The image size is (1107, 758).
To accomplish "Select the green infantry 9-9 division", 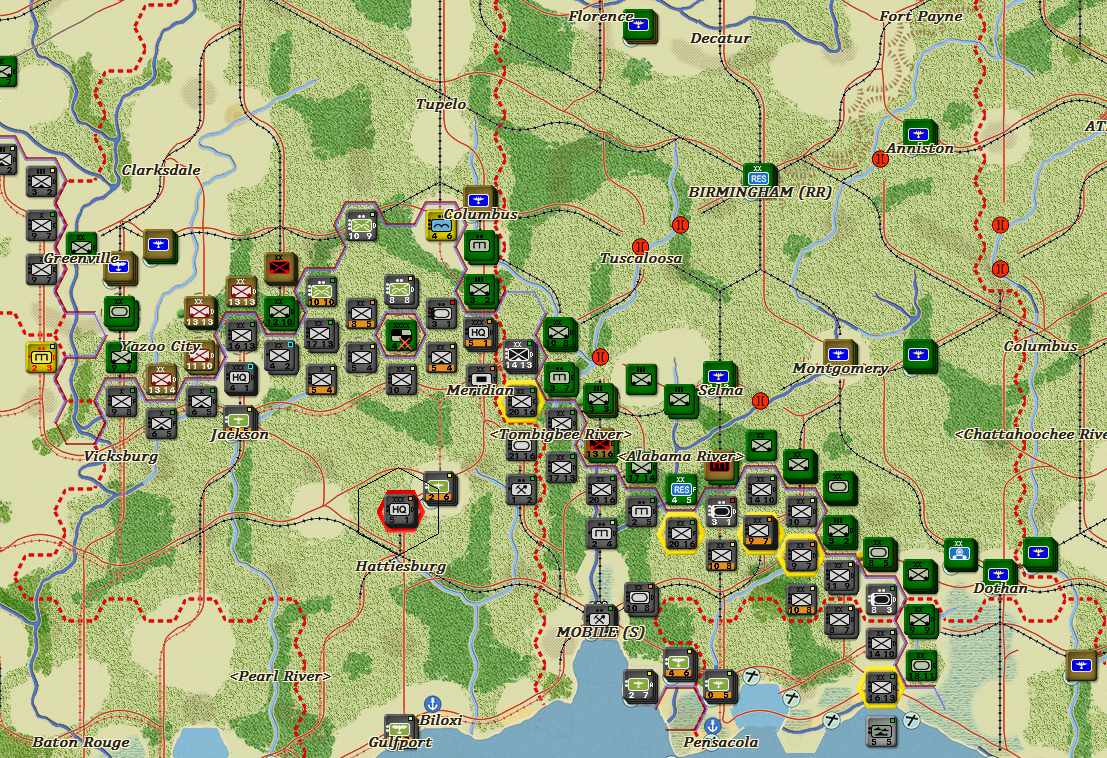I will click(921, 620).
